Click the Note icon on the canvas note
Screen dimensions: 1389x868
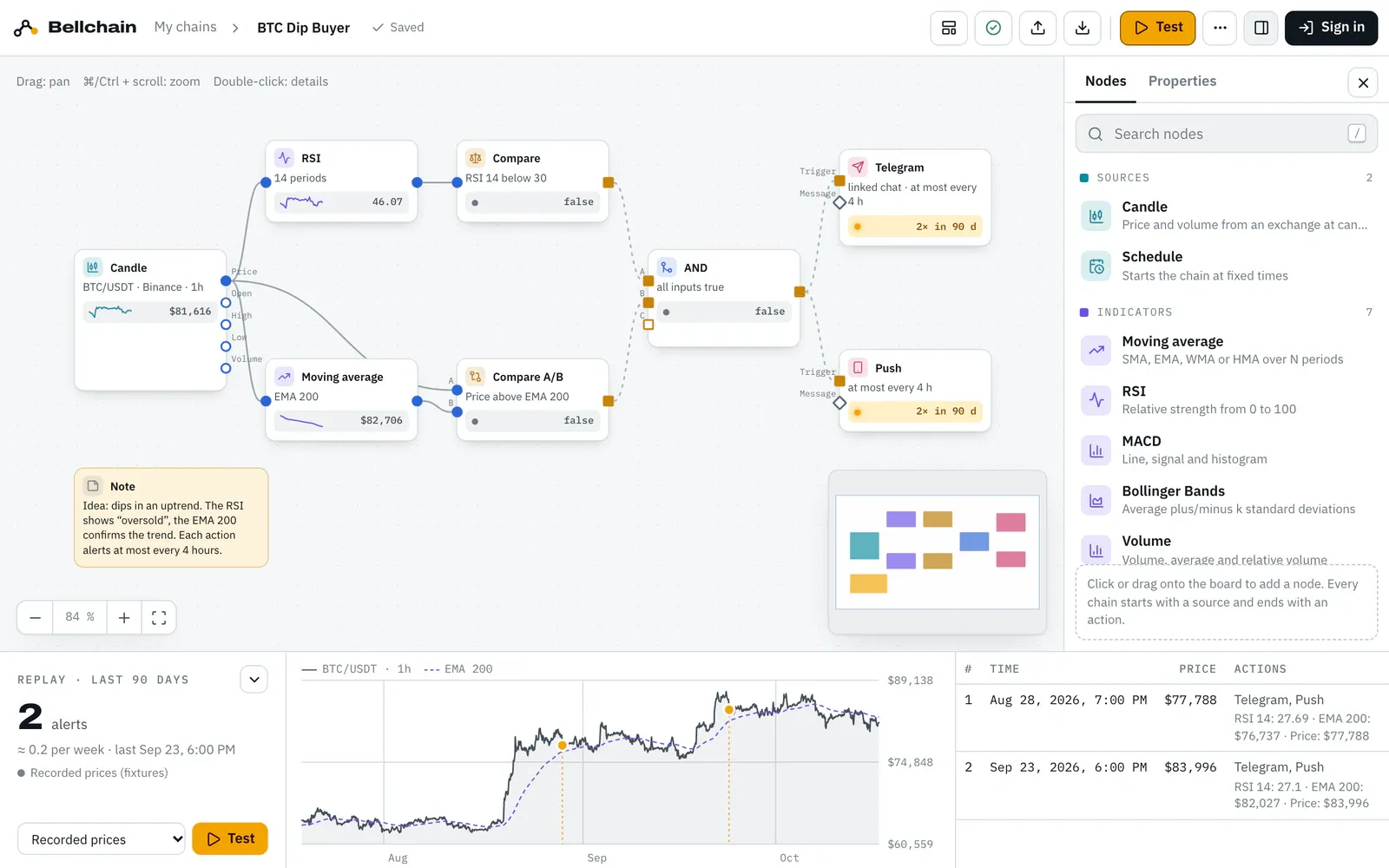tap(93, 486)
